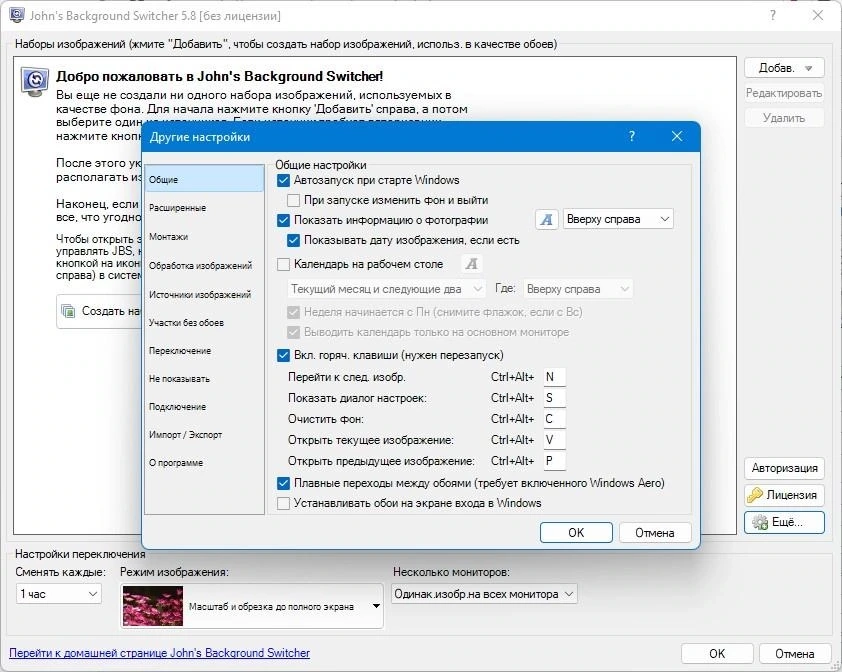Select Общие settings tab
Image resolution: width=842 pixels, height=672 pixels.
pyautogui.click(x=204, y=179)
